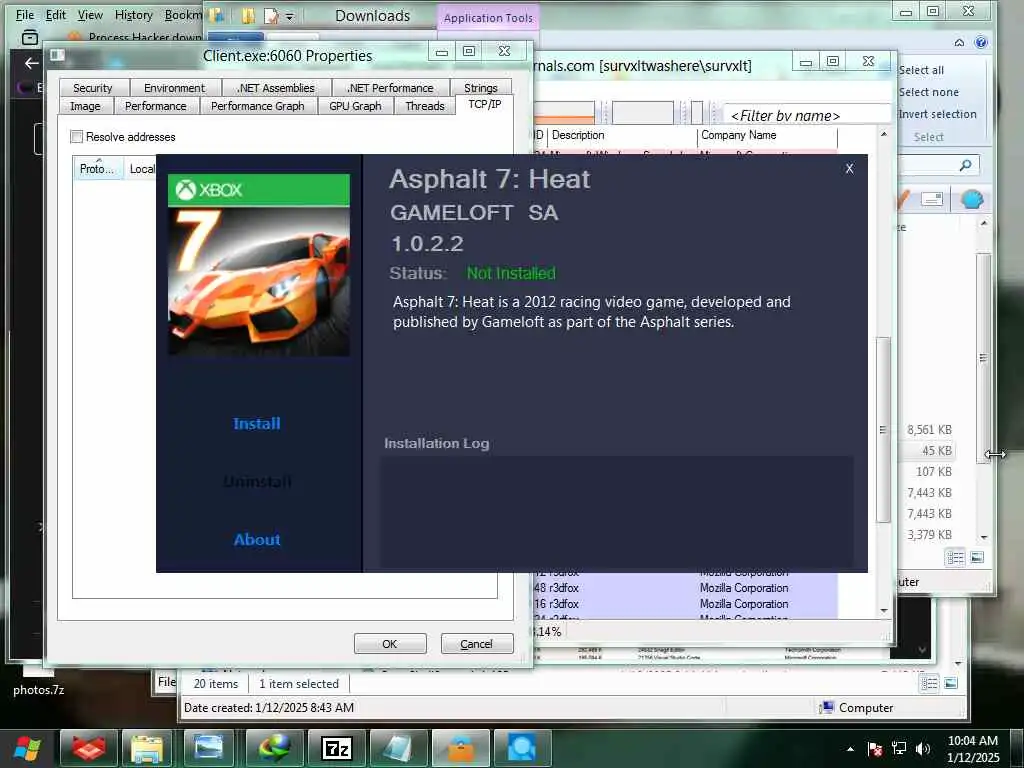Click the Action Center flag in the tray
This screenshot has height=768, width=1024.
click(874, 749)
